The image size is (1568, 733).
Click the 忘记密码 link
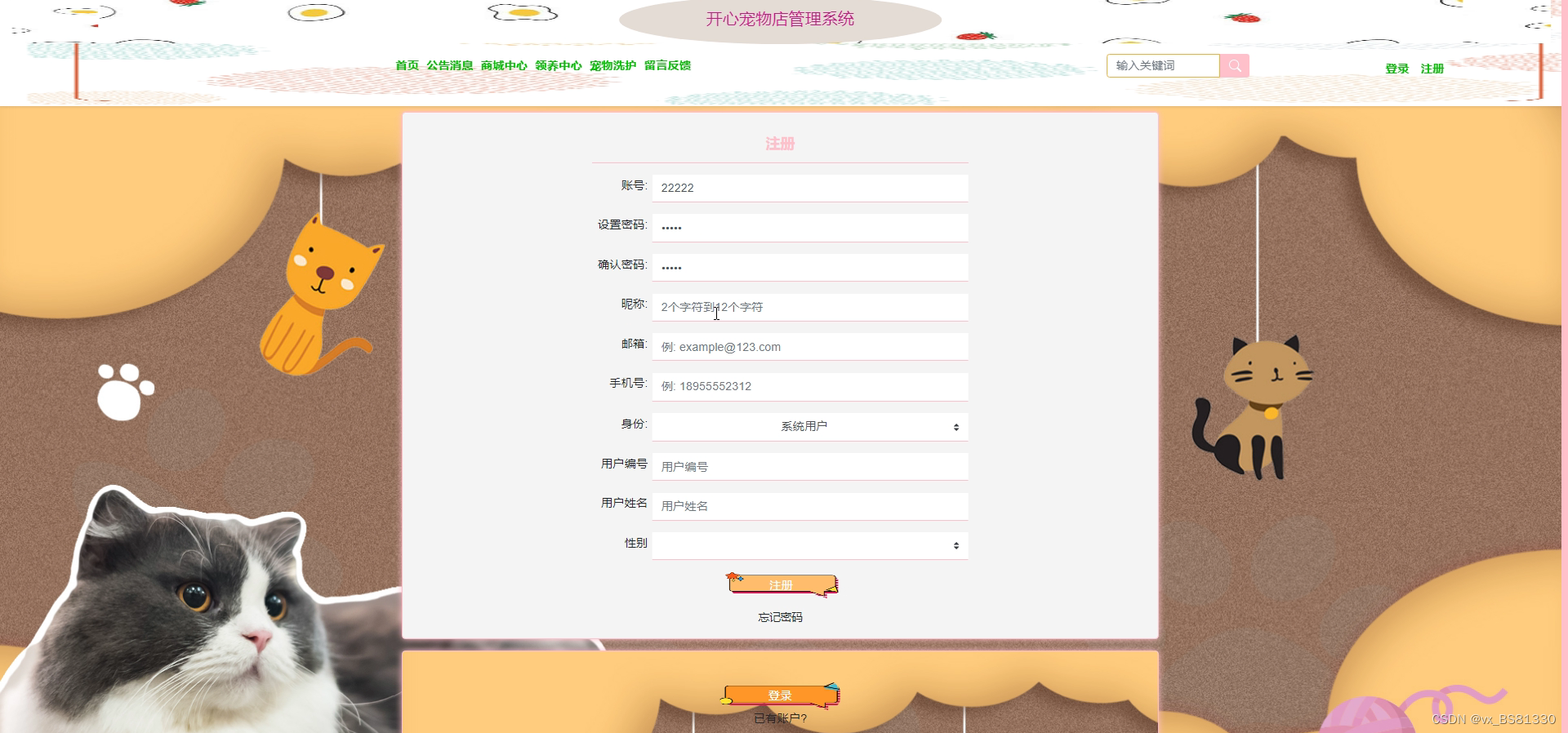coord(780,617)
